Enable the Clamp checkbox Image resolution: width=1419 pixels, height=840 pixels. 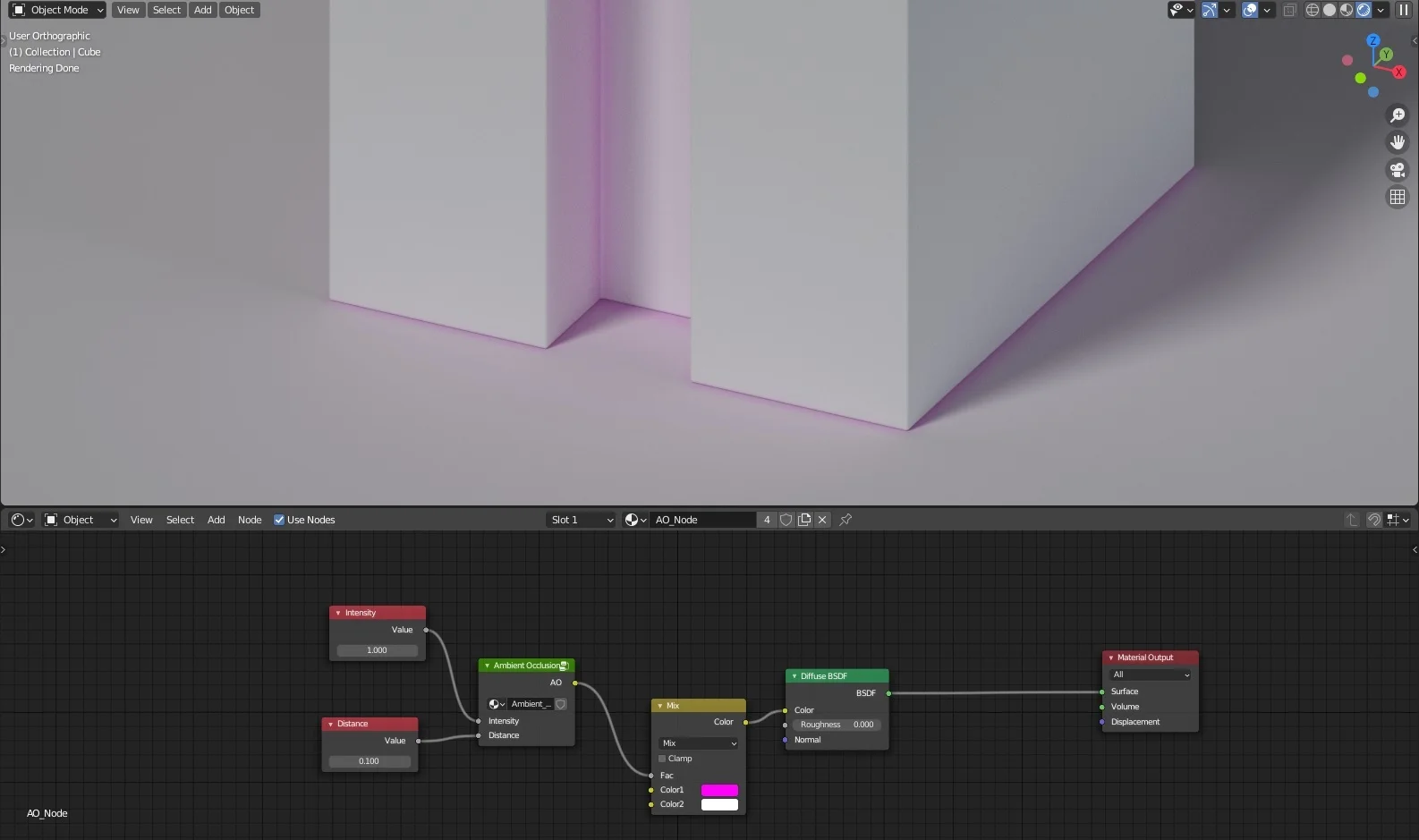pos(662,759)
